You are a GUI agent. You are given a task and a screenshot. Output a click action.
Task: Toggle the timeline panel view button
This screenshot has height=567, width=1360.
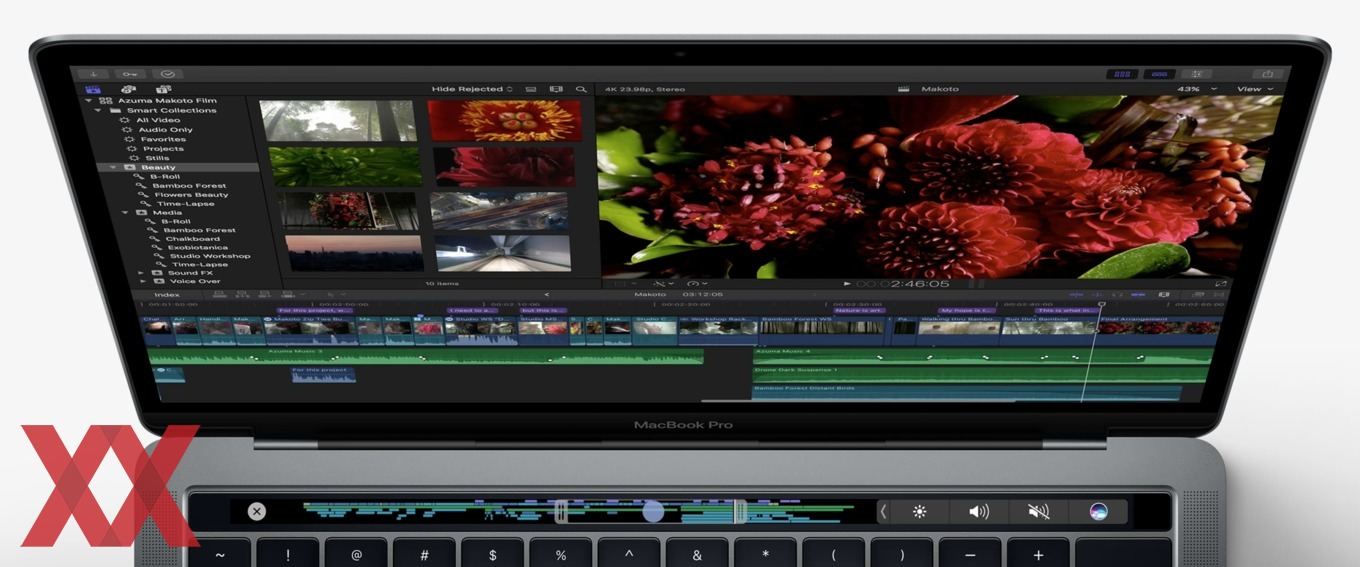(1160, 74)
